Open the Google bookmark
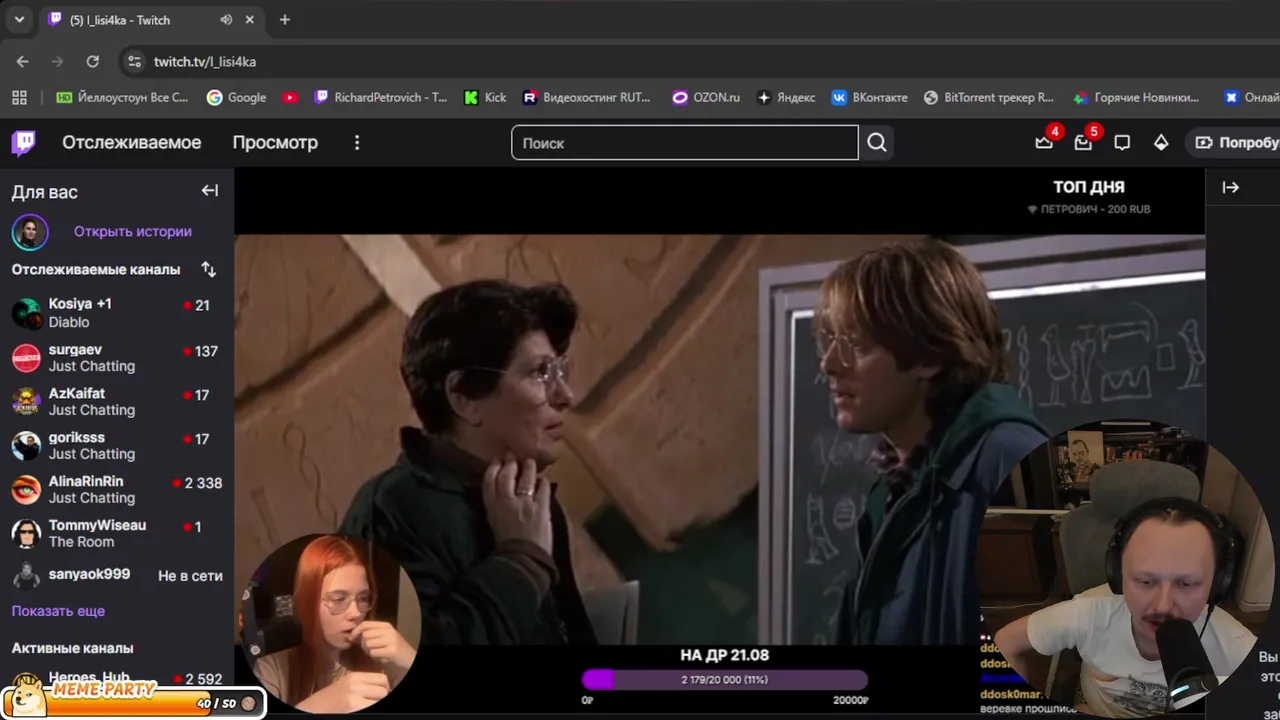 coord(236,97)
